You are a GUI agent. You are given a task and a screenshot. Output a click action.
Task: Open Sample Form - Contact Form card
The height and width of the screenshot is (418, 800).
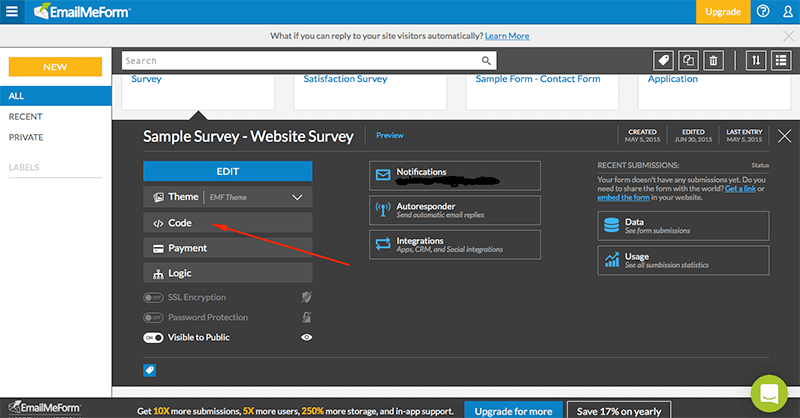tap(542, 92)
